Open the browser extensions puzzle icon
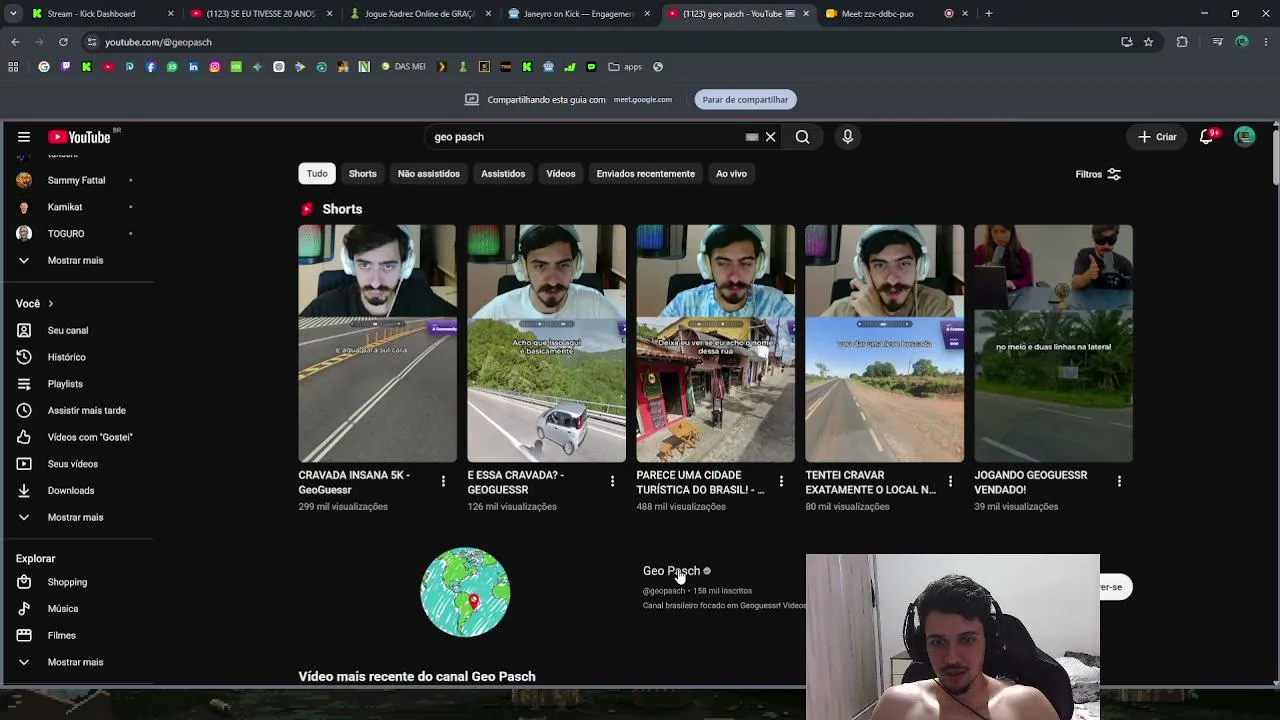The width and height of the screenshot is (1280, 720). tap(1182, 42)
